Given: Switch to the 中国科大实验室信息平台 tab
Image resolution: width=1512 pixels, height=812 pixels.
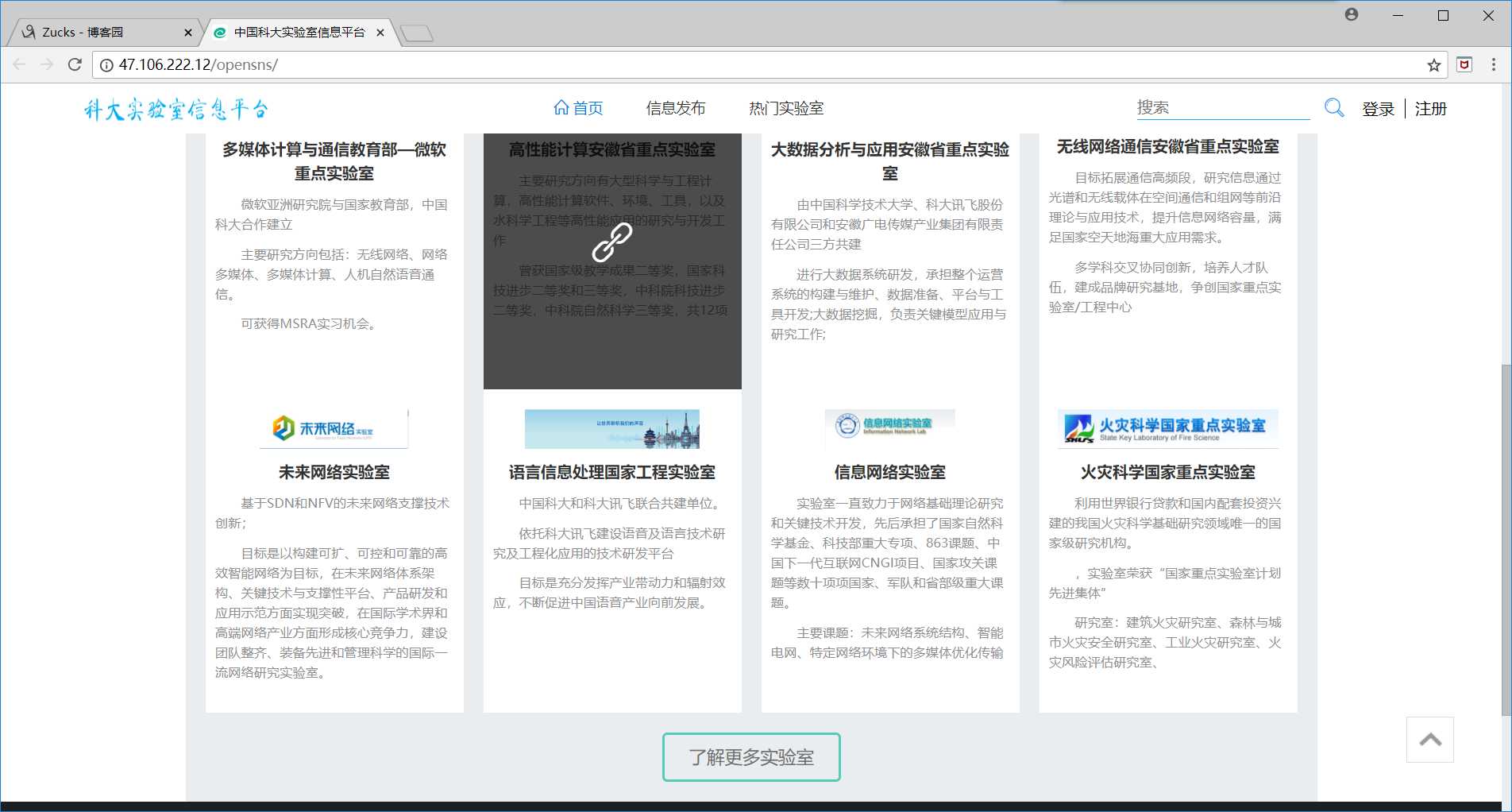Looking at the screenshot, I should (x=299, y=33).
